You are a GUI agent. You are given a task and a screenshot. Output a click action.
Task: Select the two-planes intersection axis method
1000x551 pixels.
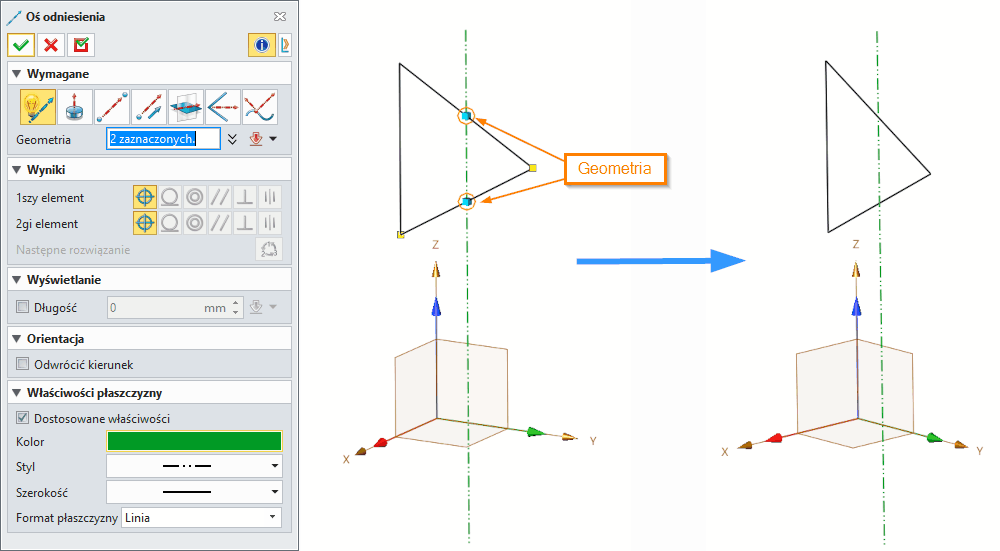click(186, 107)
